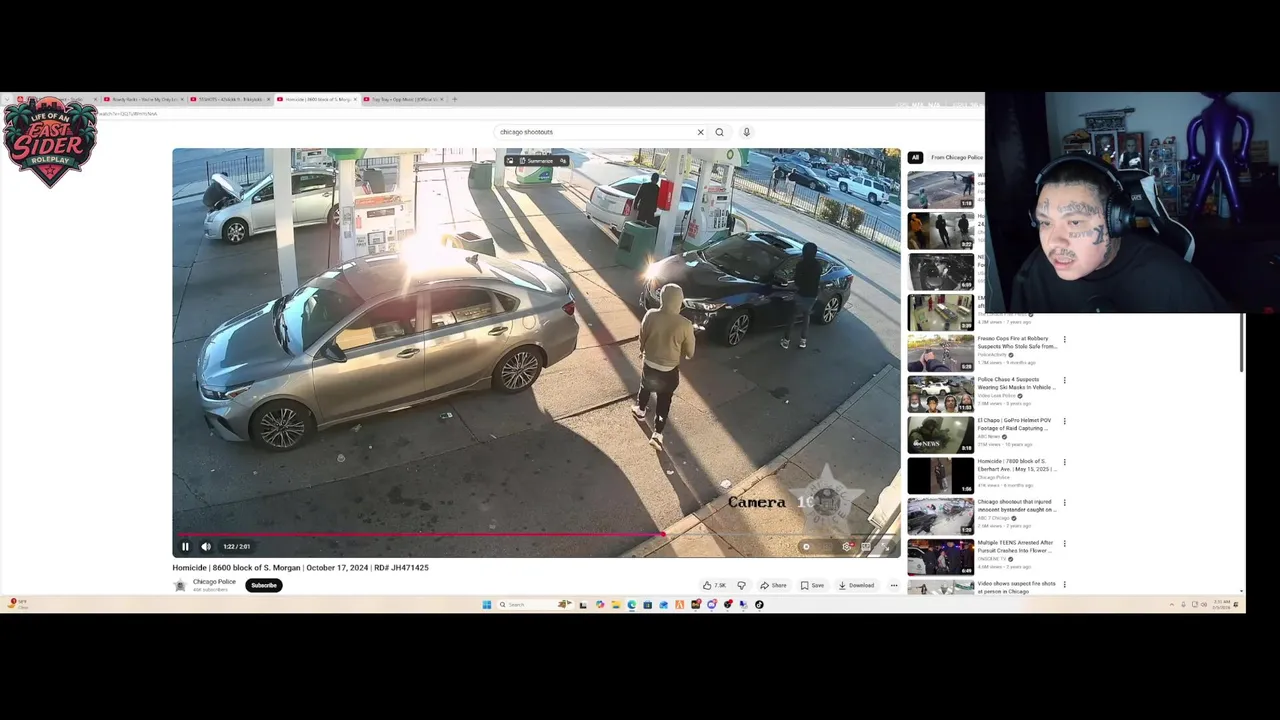Viewport: 1280px width, 720px height.
Task: Click the search magnifier button
Action: (719, 132)
